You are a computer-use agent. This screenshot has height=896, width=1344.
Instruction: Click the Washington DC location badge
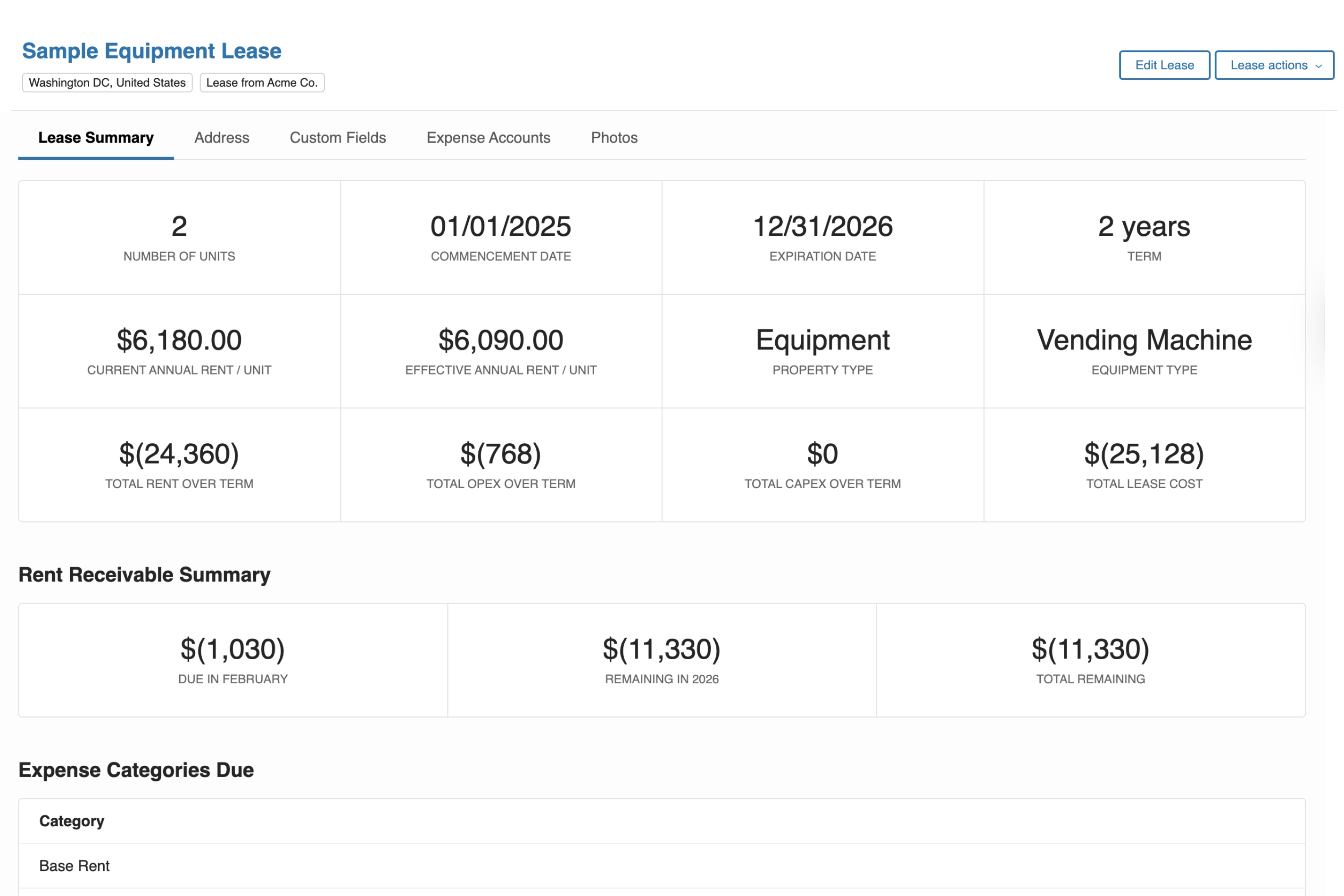[x=107, y=82]
